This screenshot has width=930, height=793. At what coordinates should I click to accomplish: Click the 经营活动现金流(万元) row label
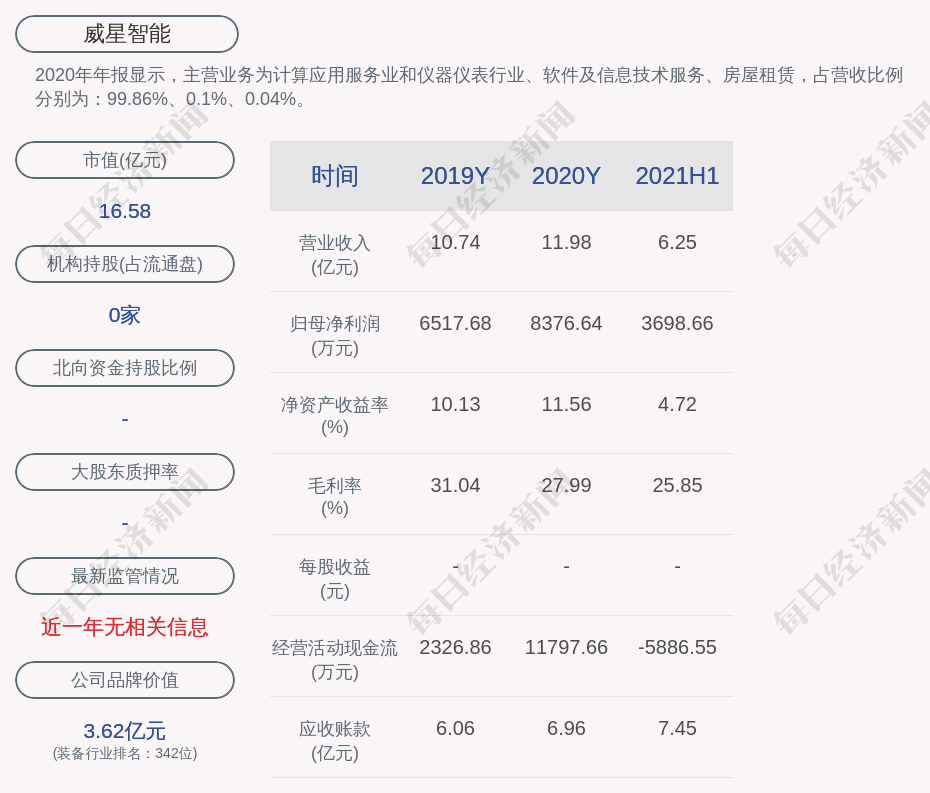pos(335,660)
